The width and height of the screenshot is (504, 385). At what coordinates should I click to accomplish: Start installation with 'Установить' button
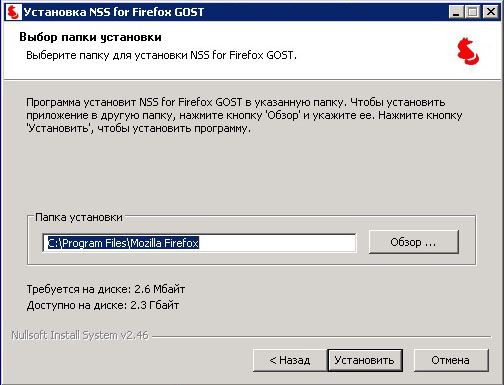pyautogui.click(x=365, y=360)
